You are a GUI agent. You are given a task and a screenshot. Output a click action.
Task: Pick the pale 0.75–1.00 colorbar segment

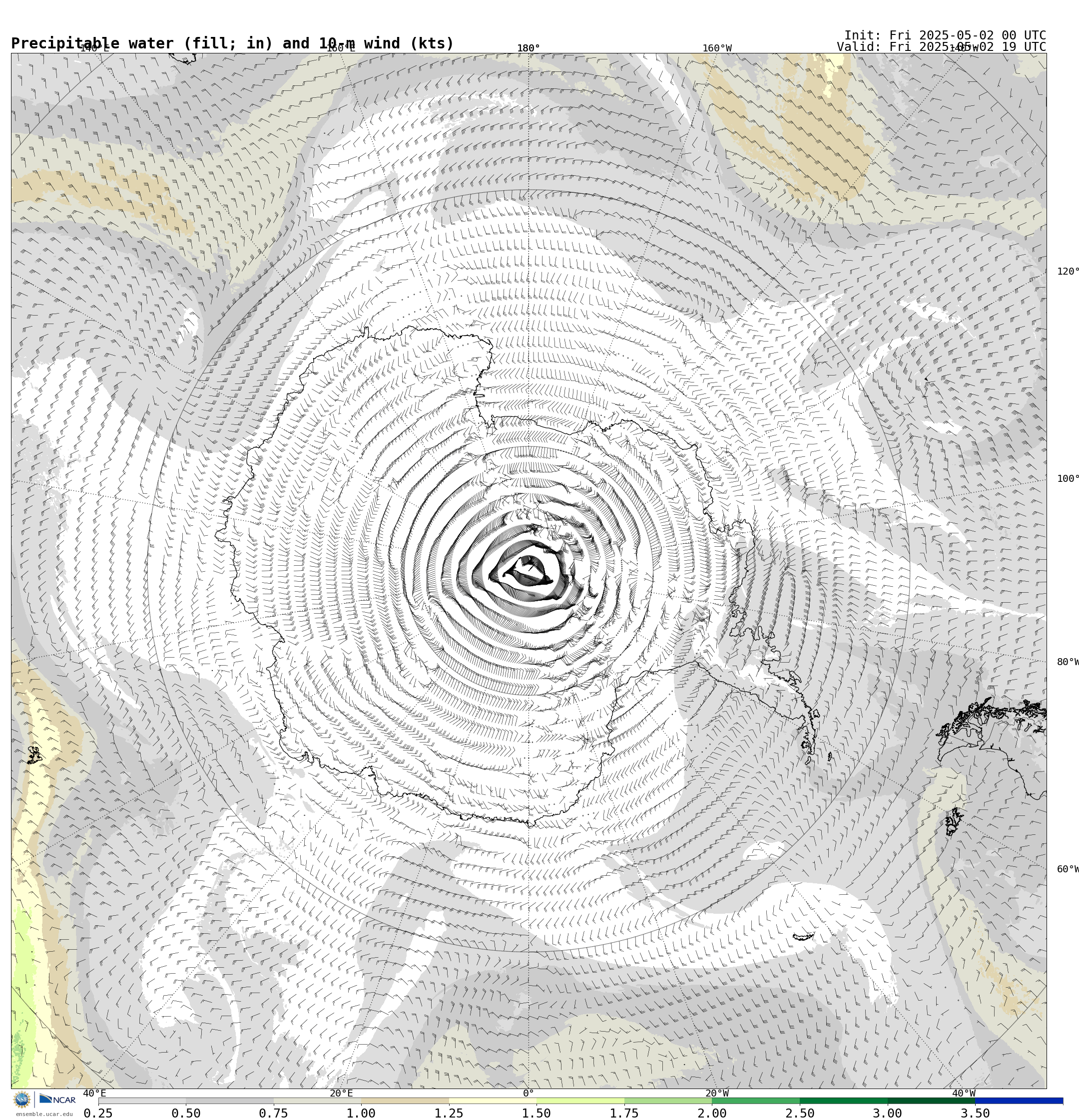point(317,1101)
